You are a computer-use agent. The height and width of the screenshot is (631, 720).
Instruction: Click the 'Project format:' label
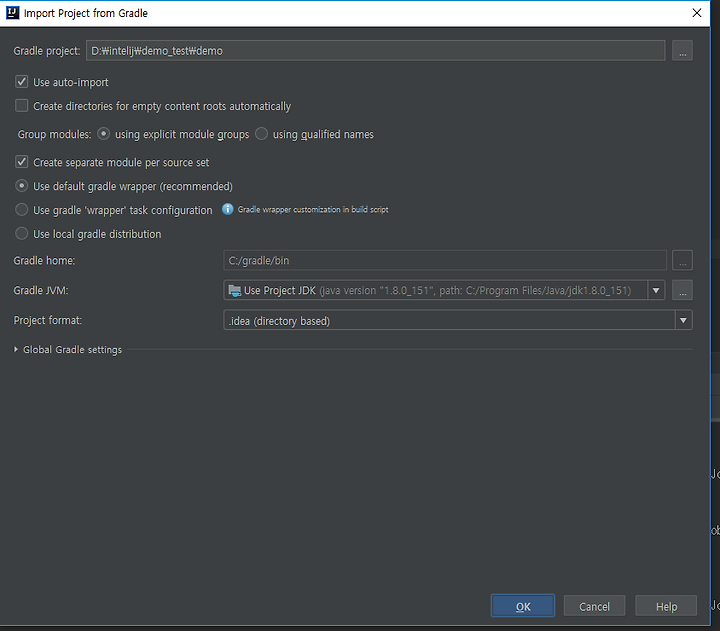(x=48, y=320)
